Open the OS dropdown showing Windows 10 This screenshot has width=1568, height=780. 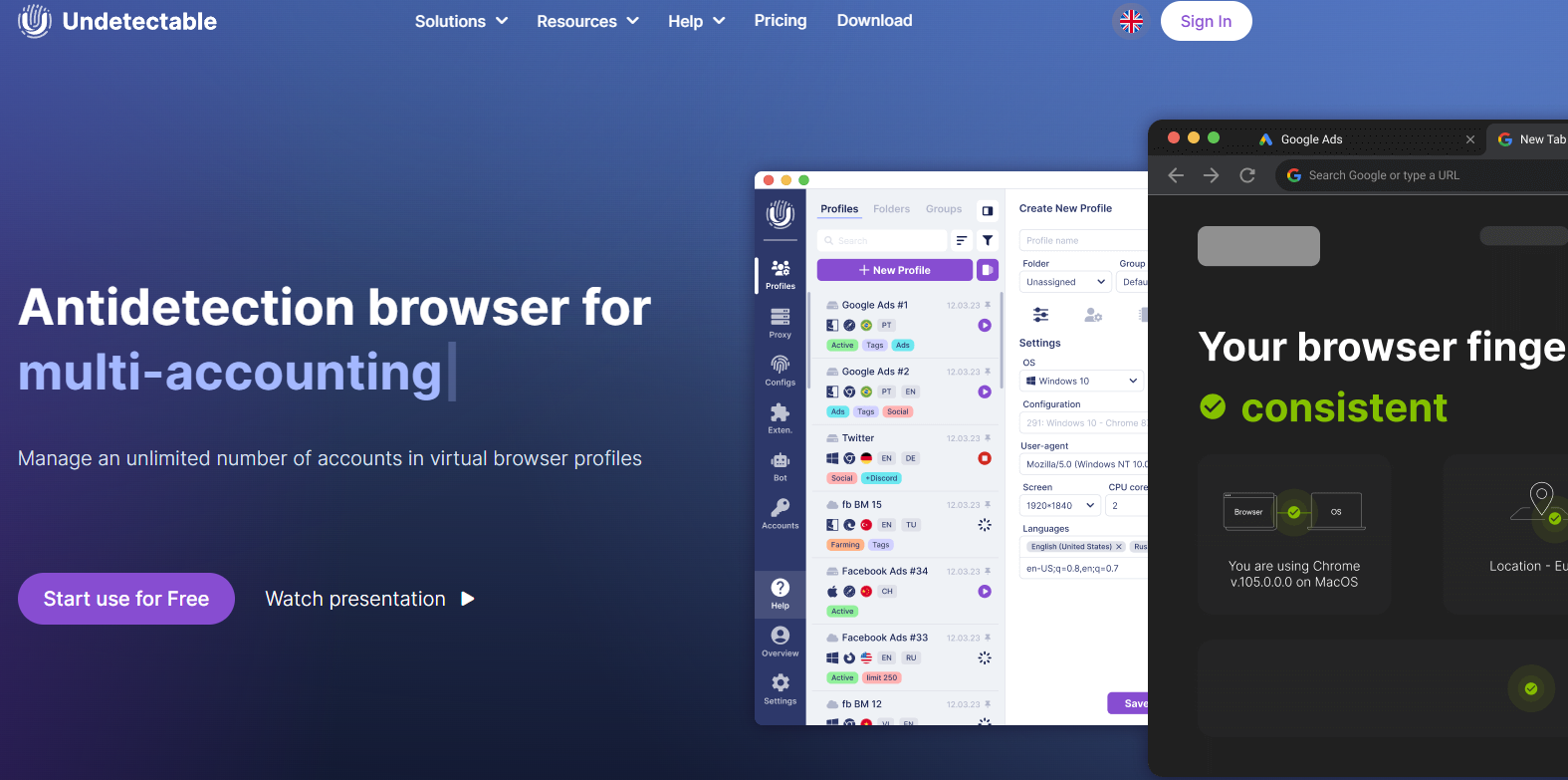pyautogui.click(x=1082, y=381)
